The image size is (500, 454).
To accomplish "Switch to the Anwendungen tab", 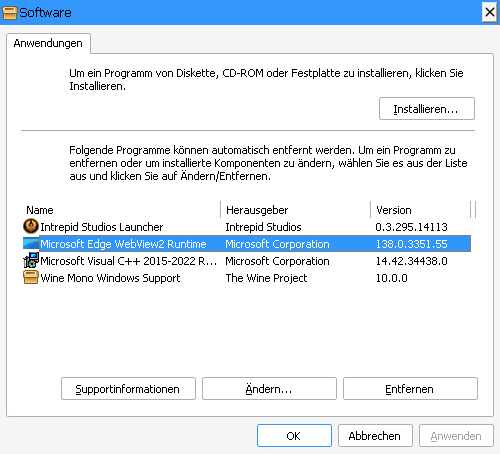I will pyautogui.click(x=48, y=43).
